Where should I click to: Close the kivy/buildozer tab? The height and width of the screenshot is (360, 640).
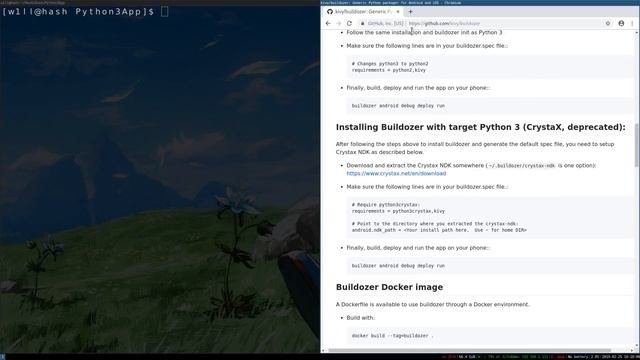[398, 12]
